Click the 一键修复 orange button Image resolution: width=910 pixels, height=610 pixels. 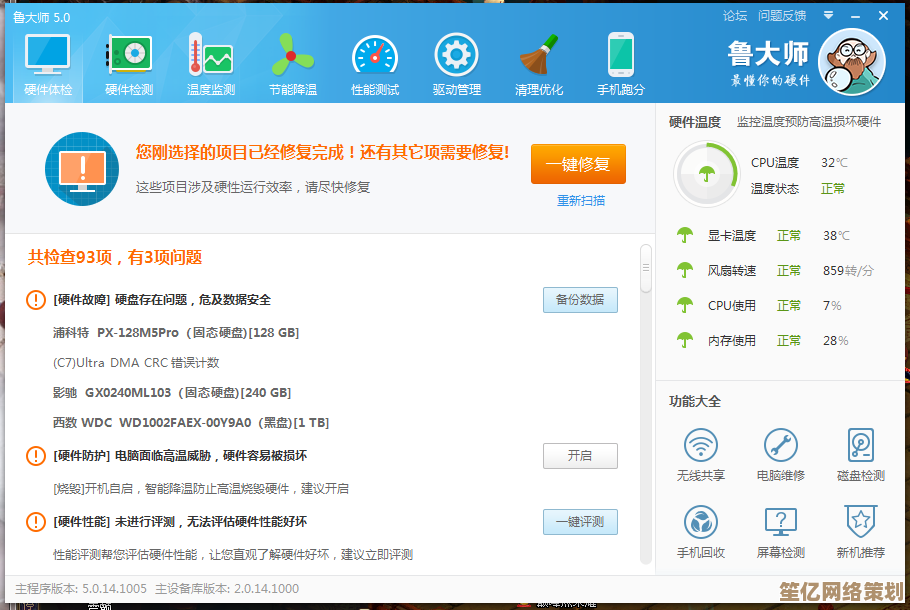pyautogui.click(x=578, y=164)
